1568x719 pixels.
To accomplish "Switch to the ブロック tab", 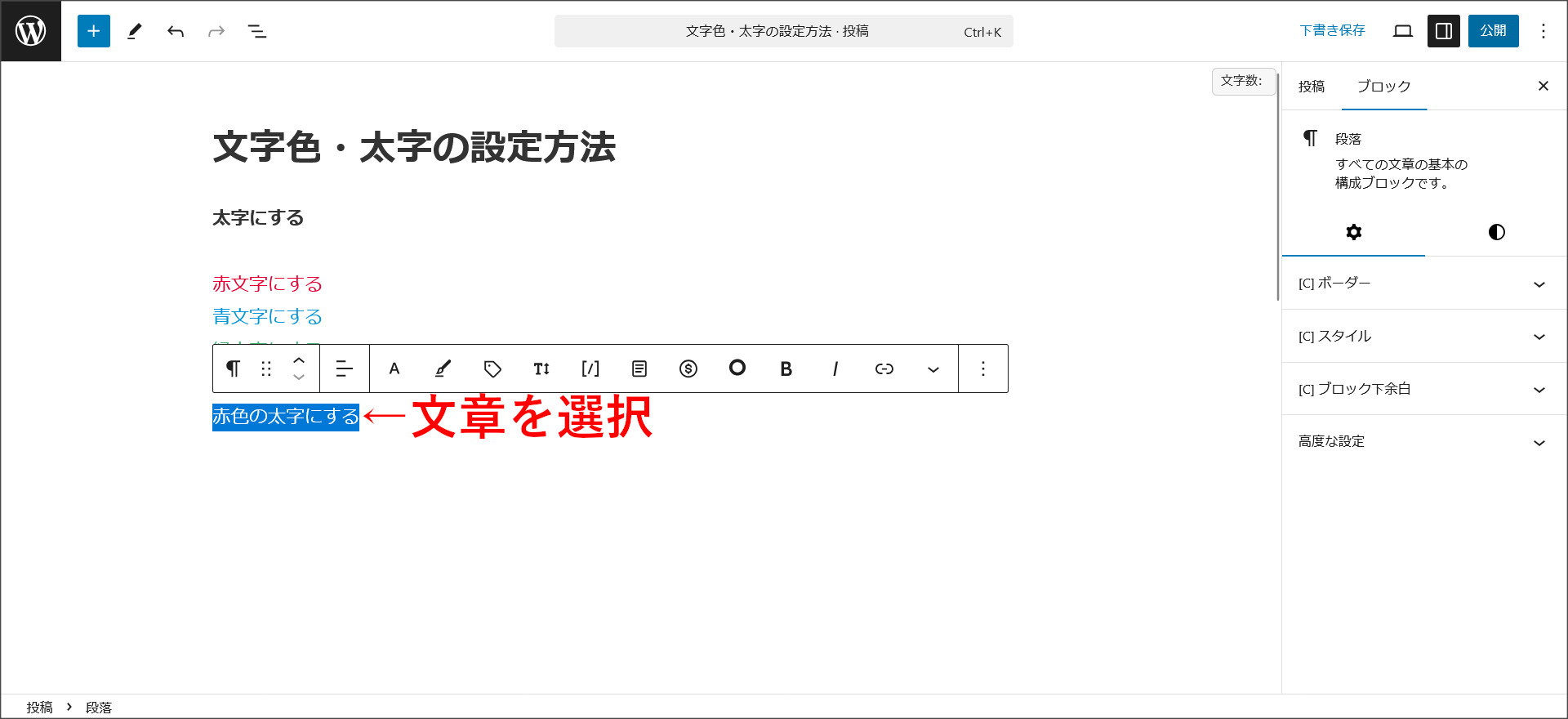I will (1384, 87).
